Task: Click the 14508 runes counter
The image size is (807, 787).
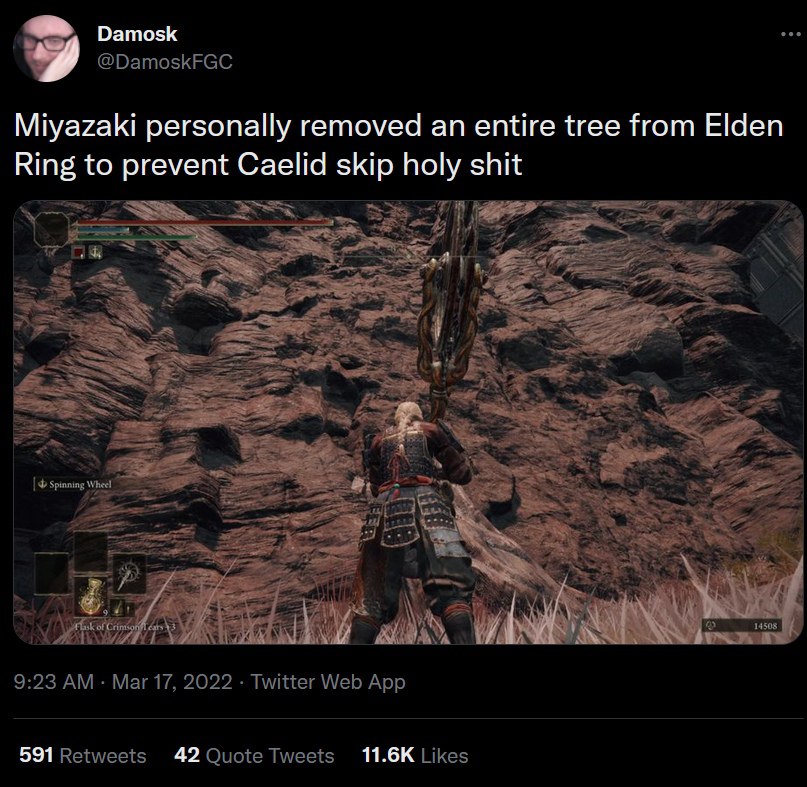Action: click(742, 625)
